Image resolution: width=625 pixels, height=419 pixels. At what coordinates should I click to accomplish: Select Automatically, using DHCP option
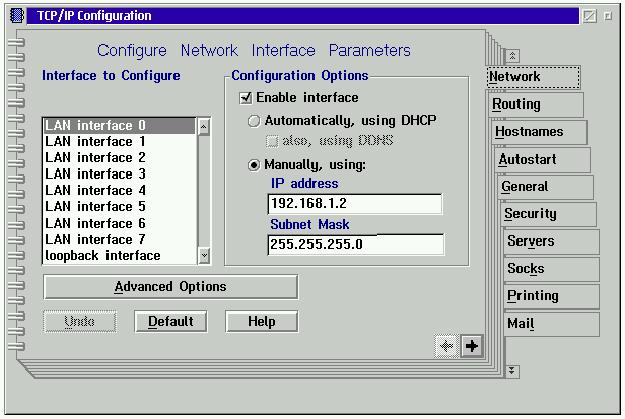click(254, 121)
